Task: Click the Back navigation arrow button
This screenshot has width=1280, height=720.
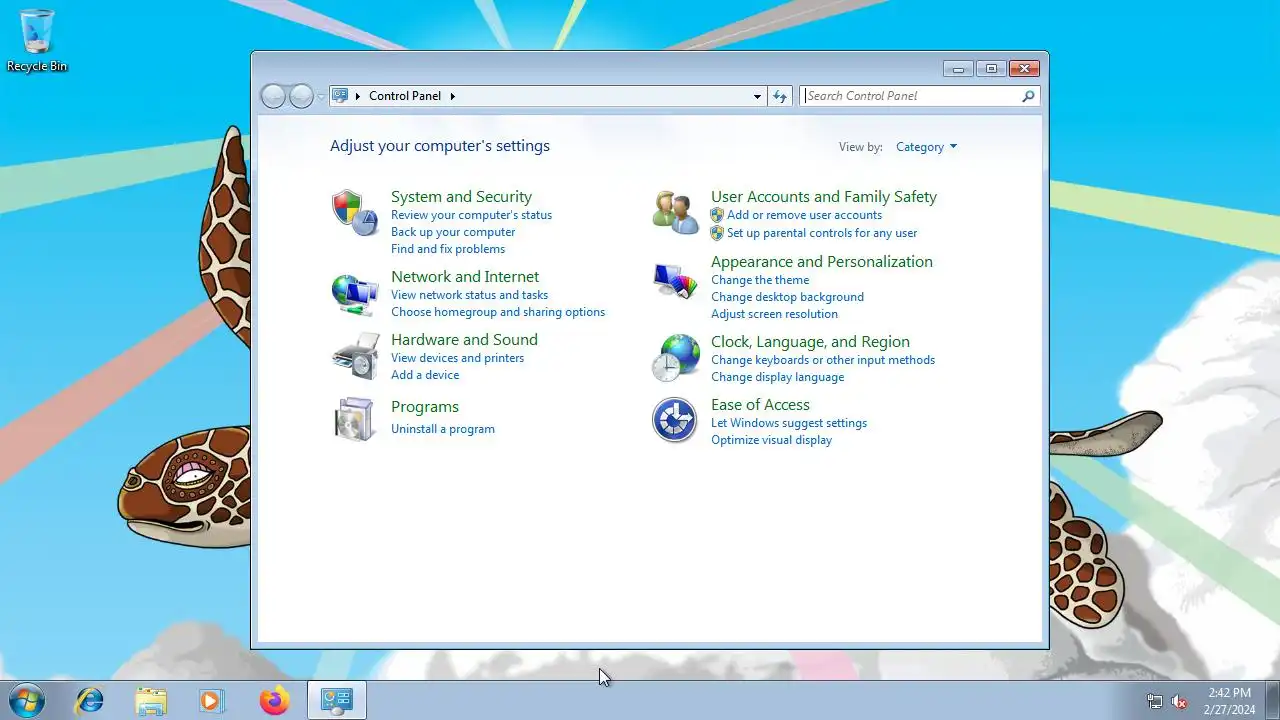Action: (x=273, y=96)
